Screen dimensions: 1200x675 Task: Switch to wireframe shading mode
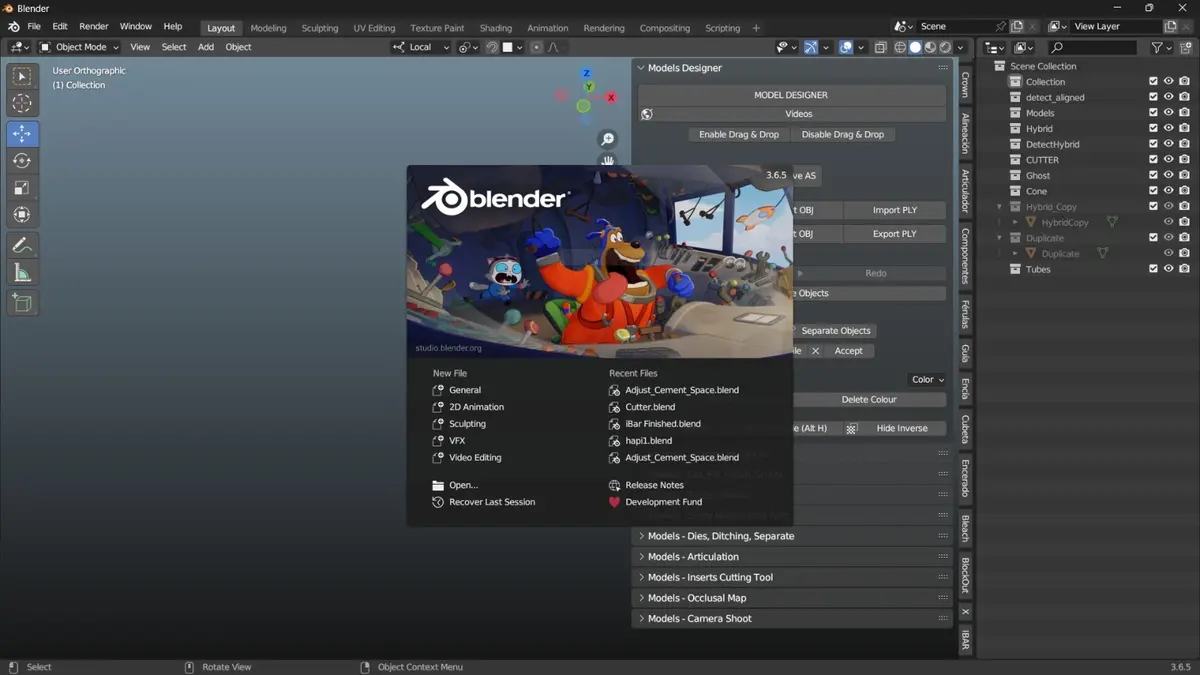(900, 47)
